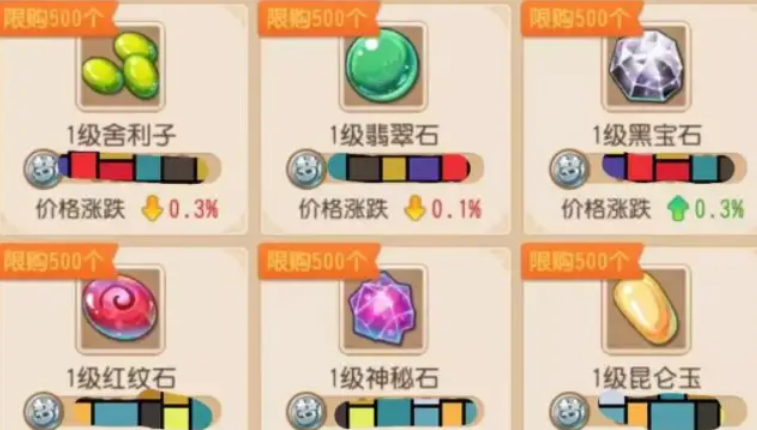Click 价格涨跌 label under 1级翡翠石

coord(344,209)
